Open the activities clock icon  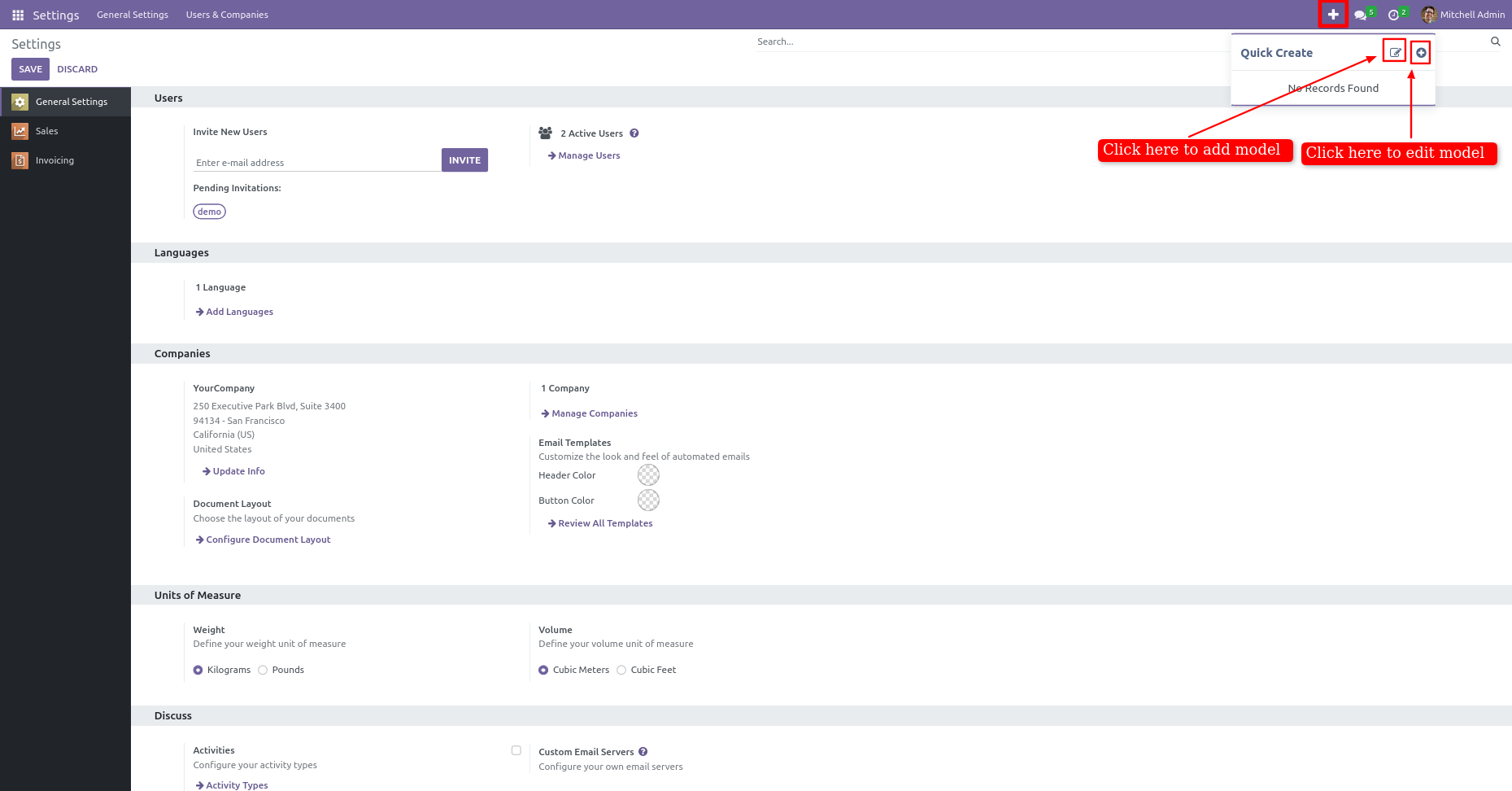point(1393,15)
